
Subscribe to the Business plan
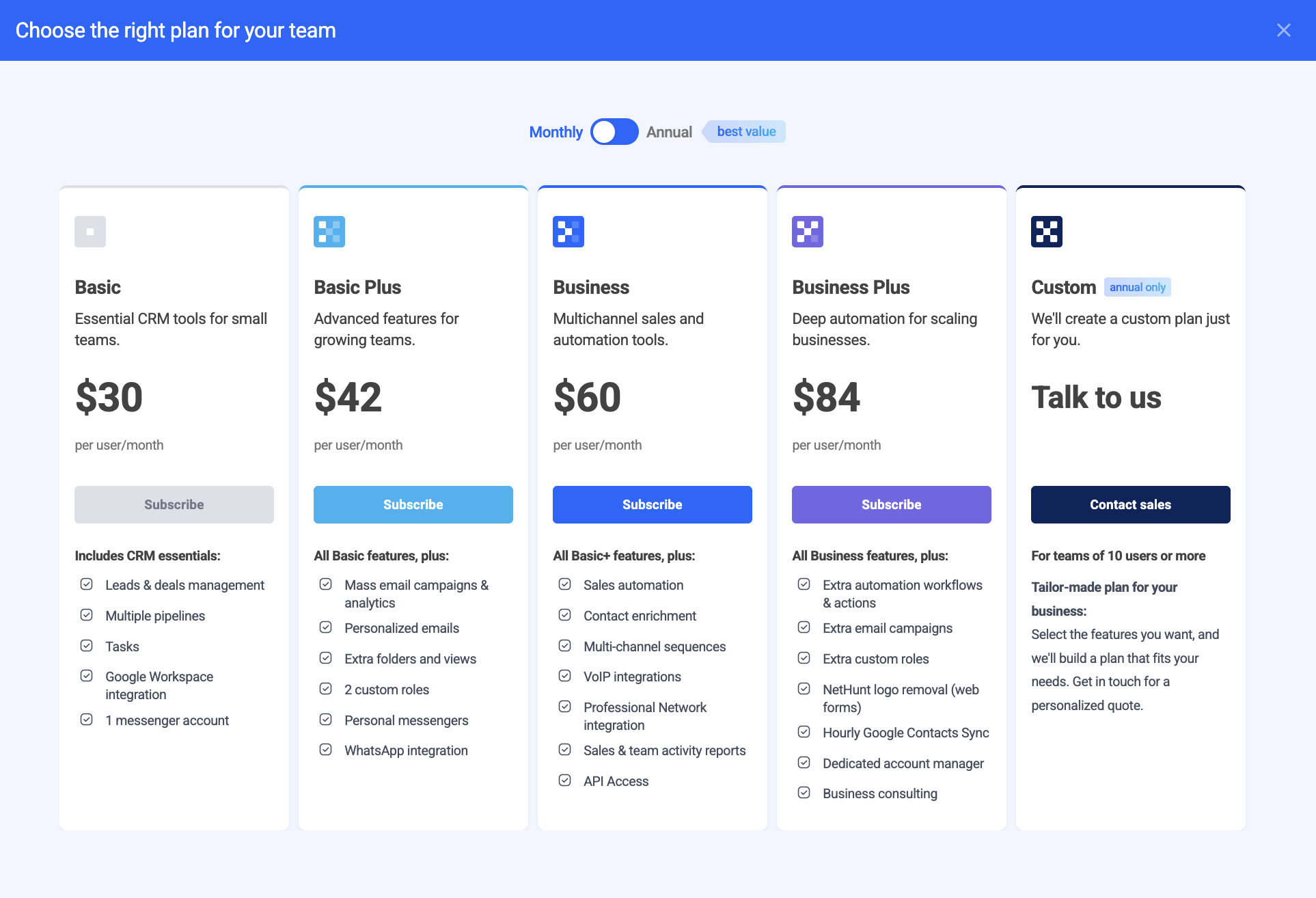653,504
